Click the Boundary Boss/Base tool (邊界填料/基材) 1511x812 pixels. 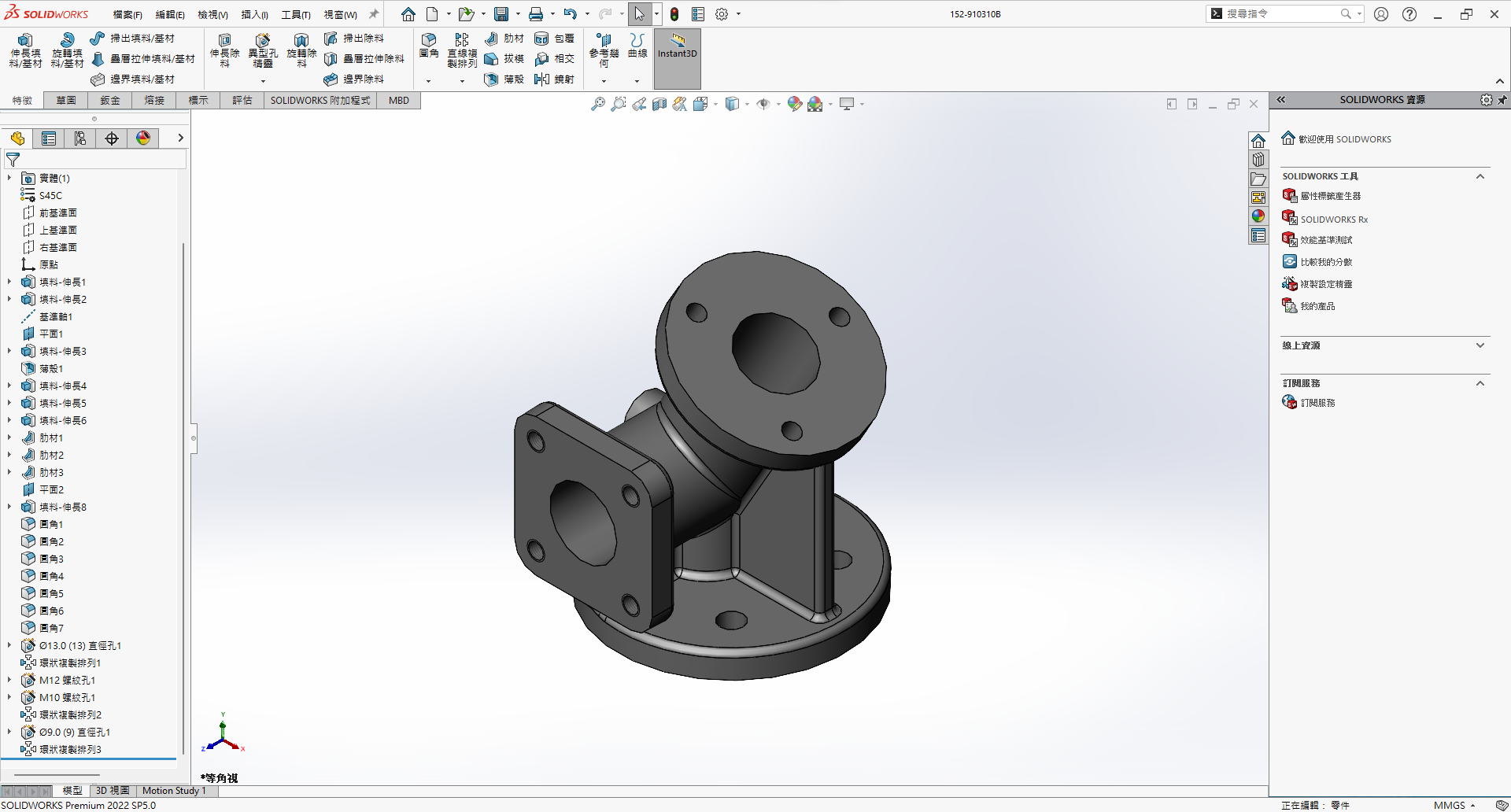click(x=132, y=79)
